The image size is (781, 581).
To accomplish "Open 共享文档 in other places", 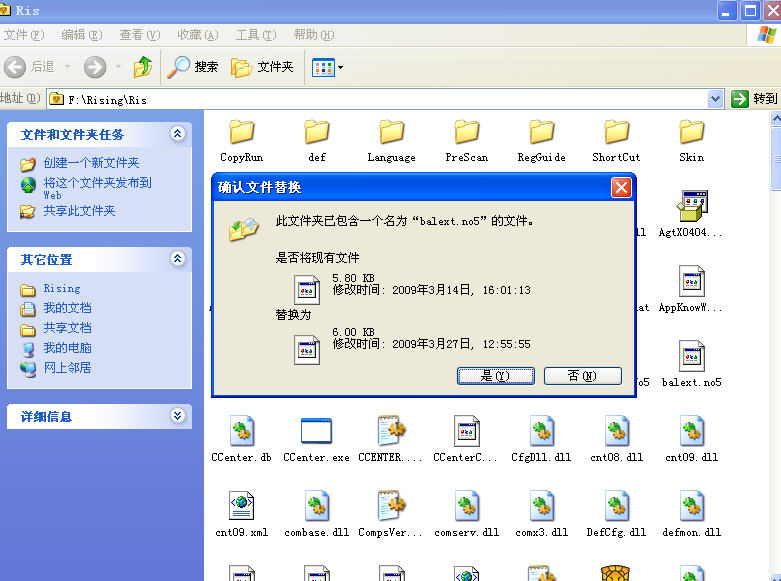I will (x=67, y=328).
